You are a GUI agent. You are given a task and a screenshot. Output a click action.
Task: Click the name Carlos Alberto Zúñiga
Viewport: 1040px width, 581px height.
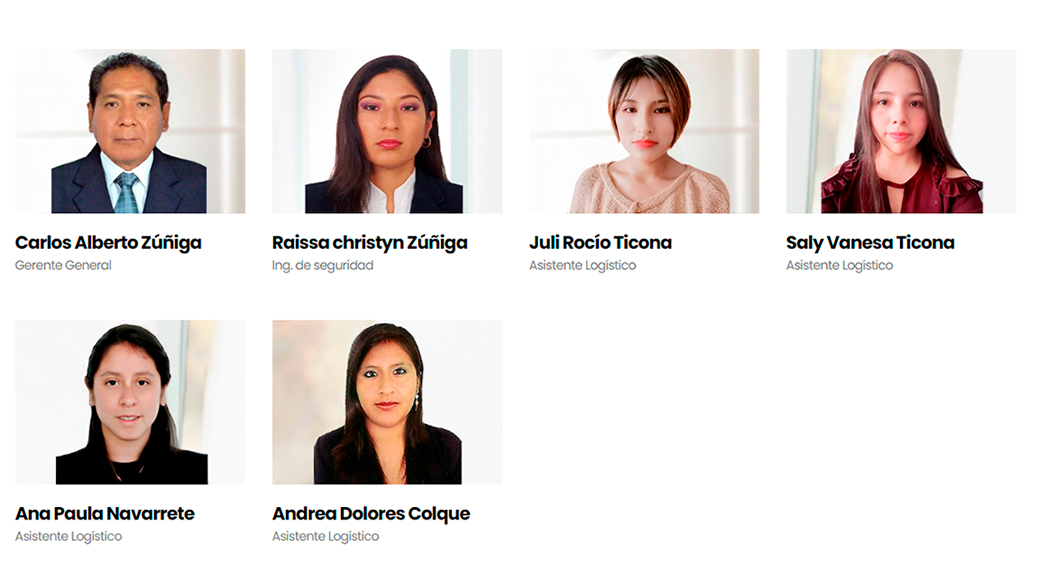pos(108,243)
